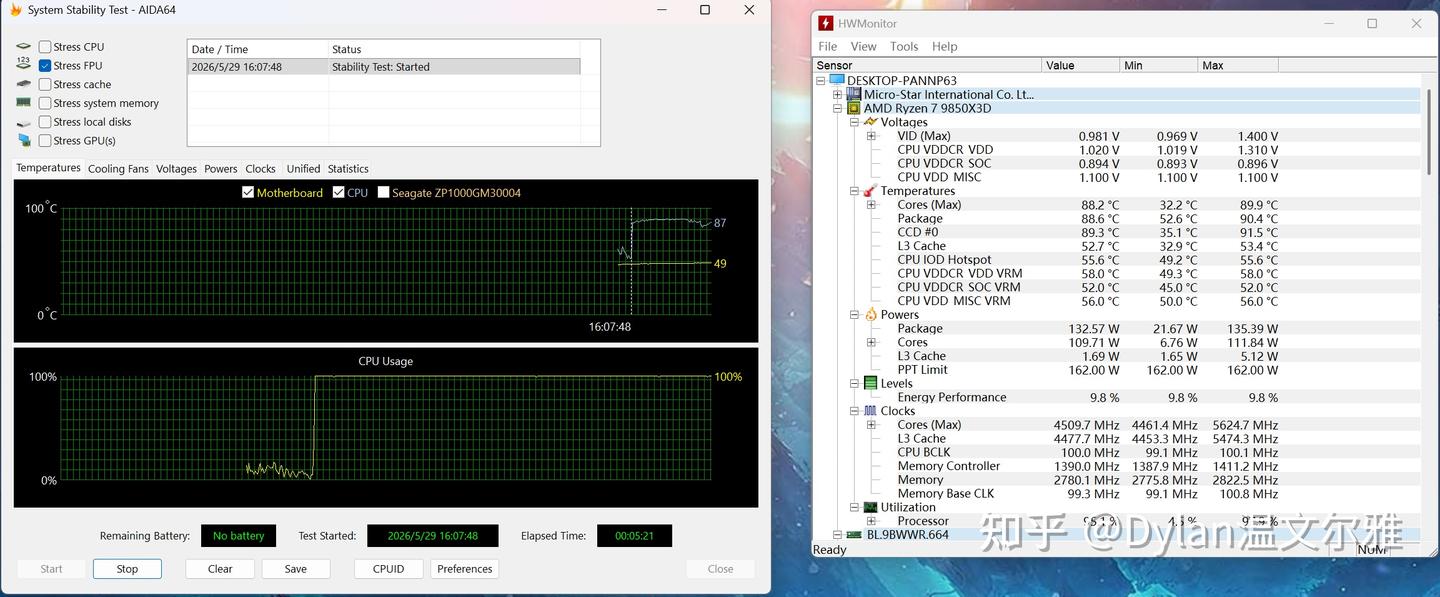Click the Clear button
Image resolution: width=1440 pixels, height=597 pixels.
[x=220, y=569]
